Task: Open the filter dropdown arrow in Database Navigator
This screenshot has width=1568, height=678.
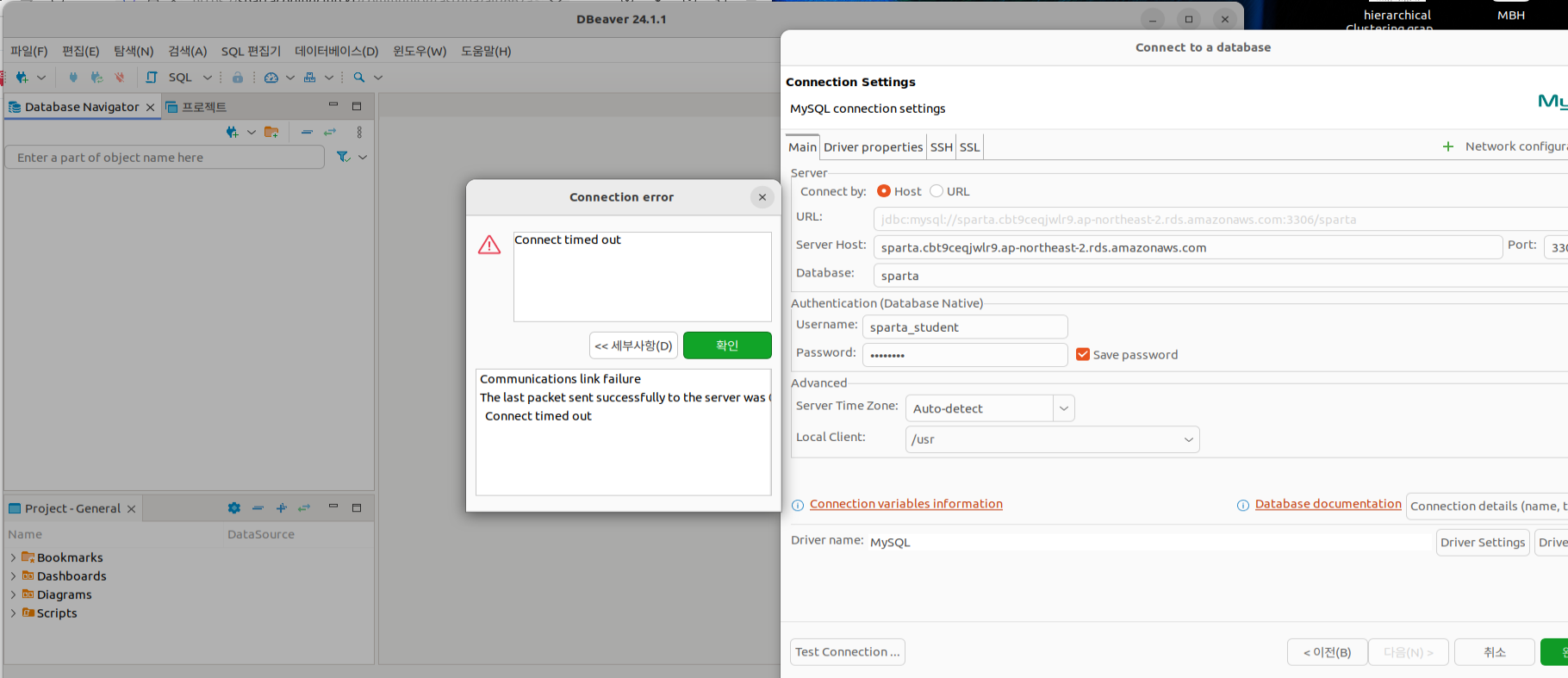Action: (363, 157)
